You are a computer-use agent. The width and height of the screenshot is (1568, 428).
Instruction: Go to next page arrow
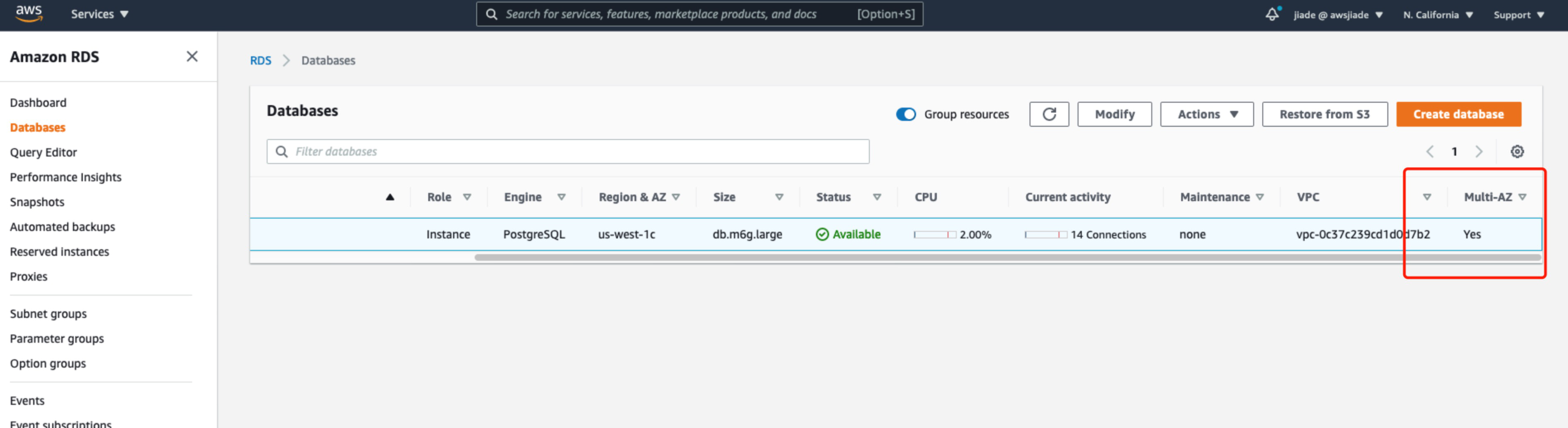[x=1479, y=151]
